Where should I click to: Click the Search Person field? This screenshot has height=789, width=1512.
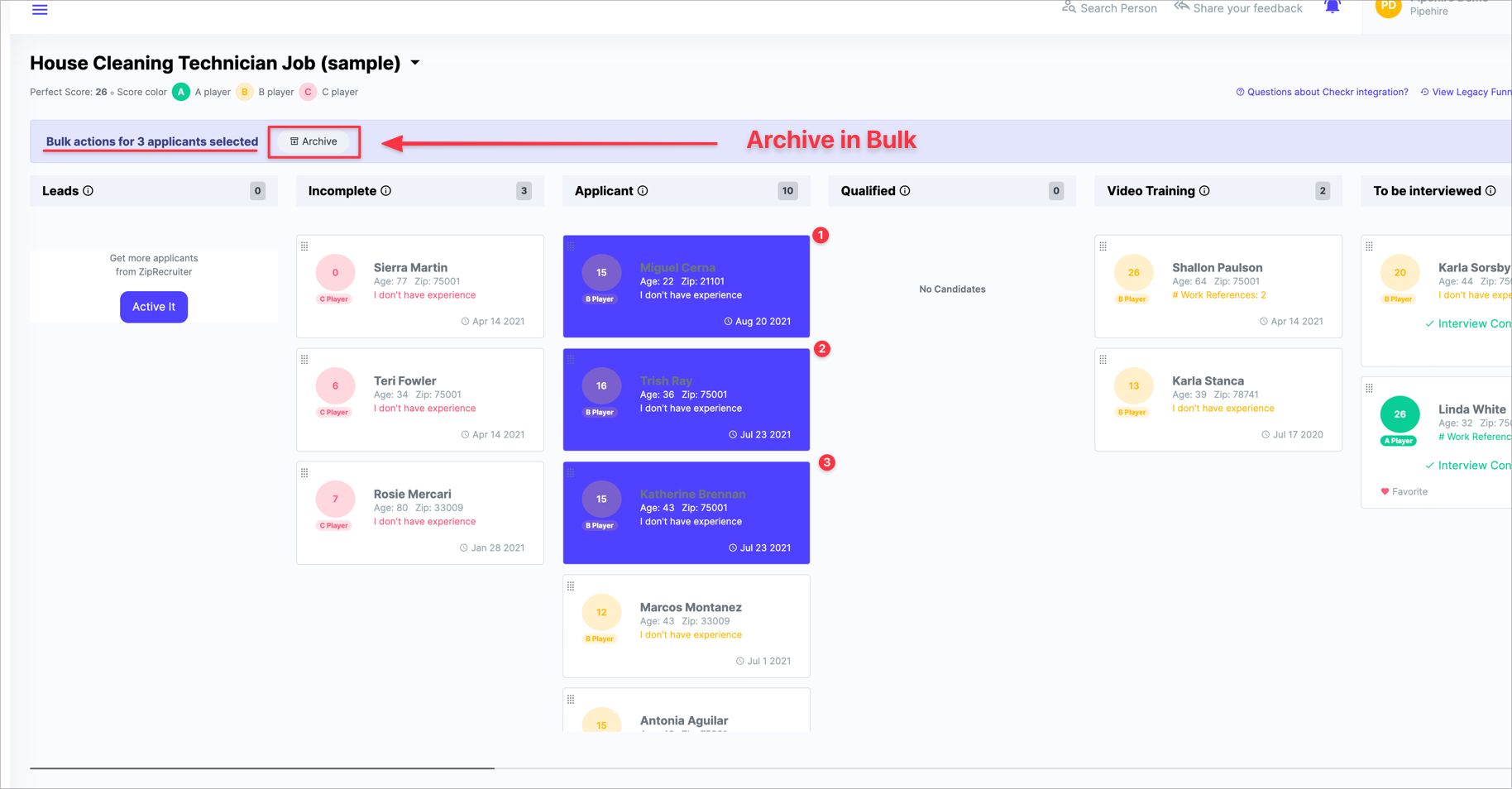[1109, 7]
